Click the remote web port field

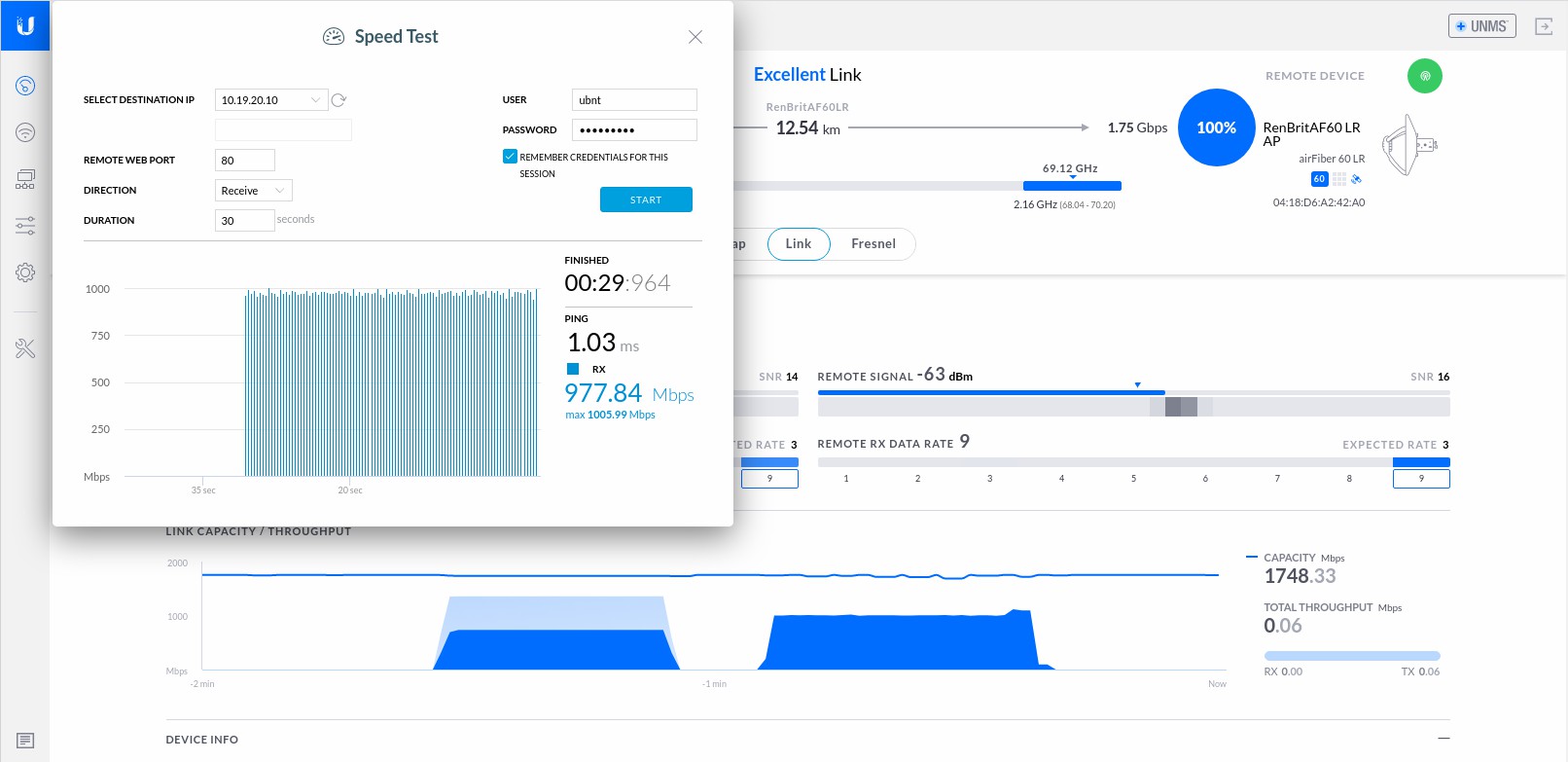pos(245,161)
